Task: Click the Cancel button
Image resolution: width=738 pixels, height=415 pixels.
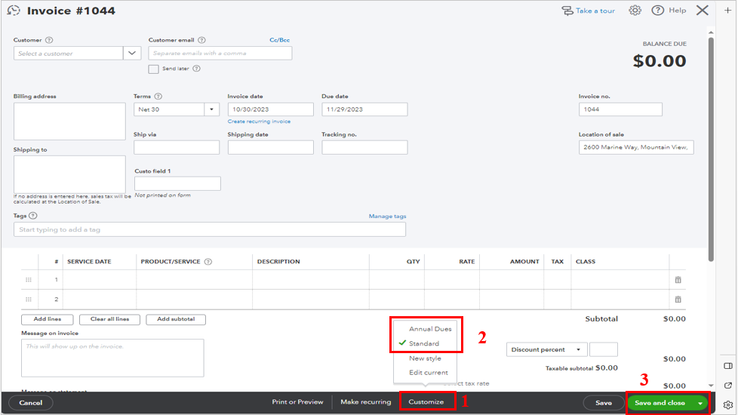Action: (31, 403)
